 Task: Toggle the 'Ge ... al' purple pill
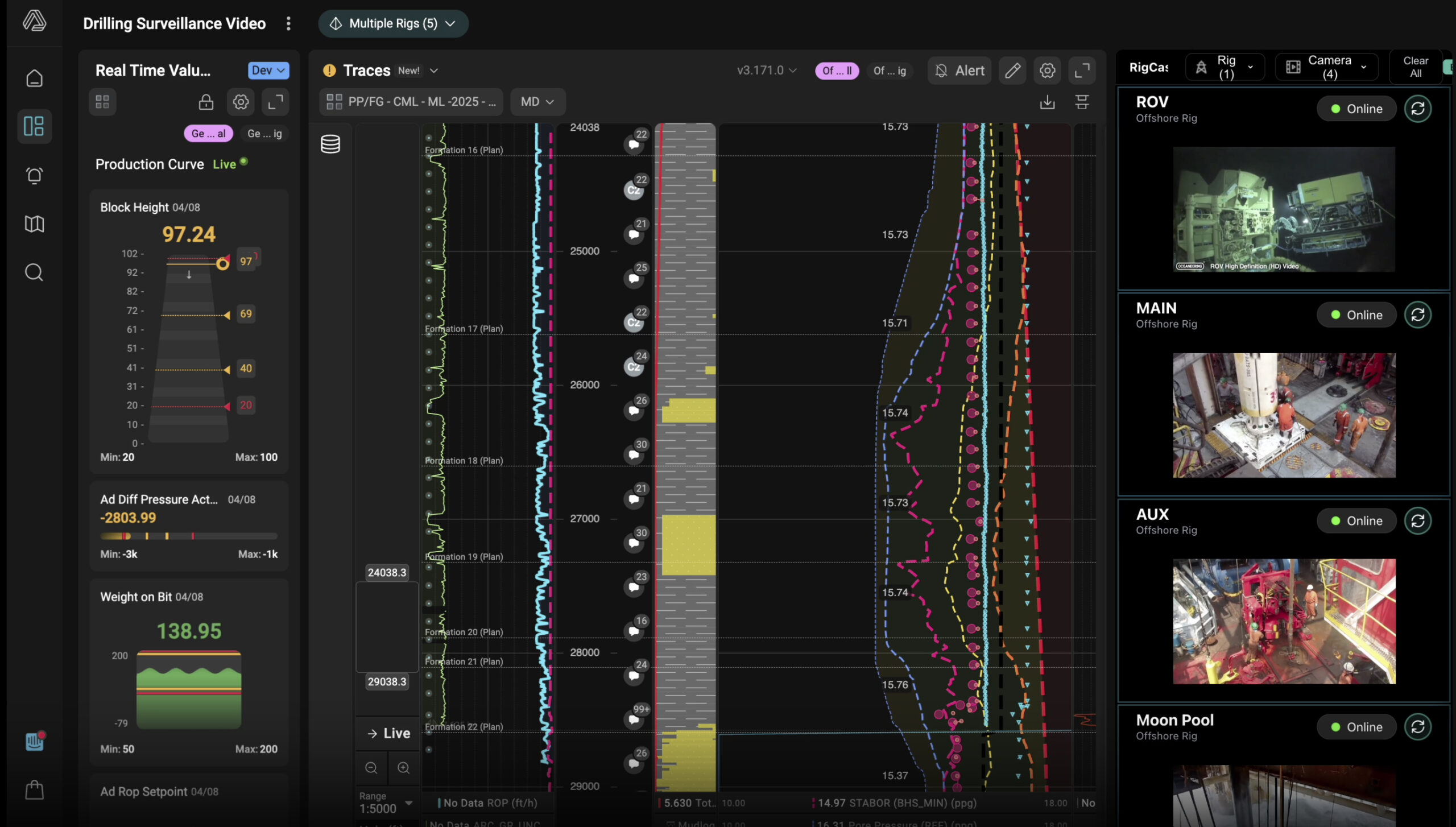pos(208,134)
